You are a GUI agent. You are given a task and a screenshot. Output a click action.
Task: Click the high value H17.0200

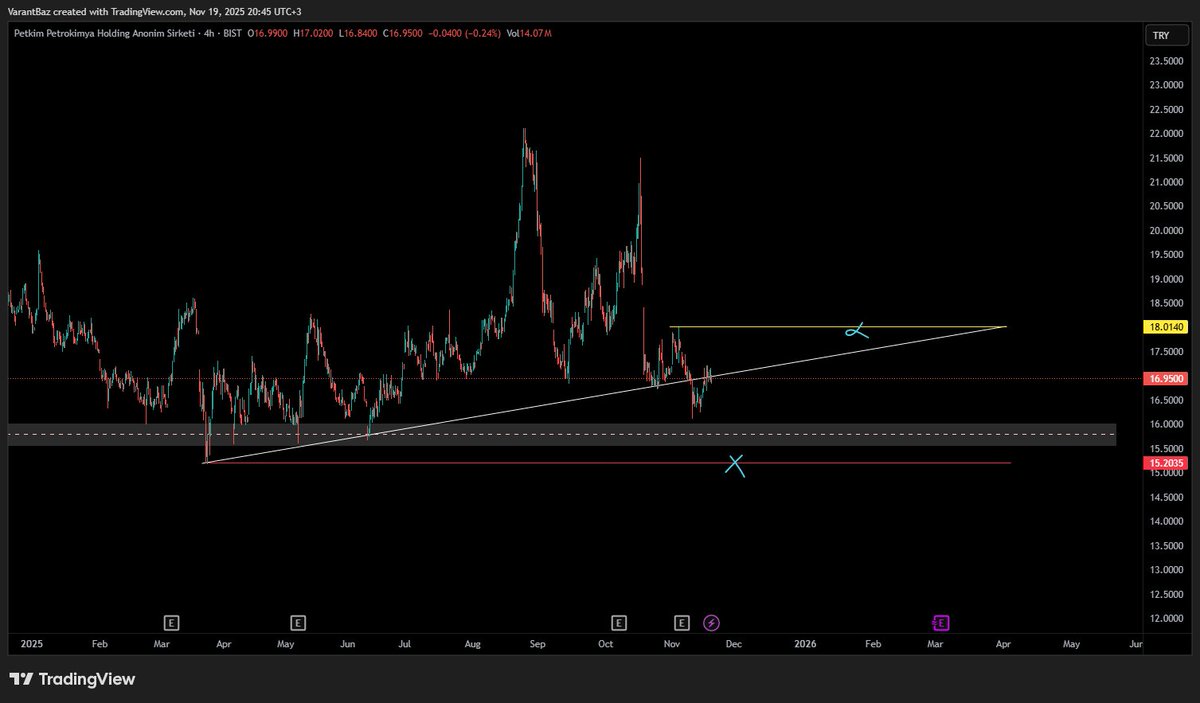pos(313,34)
